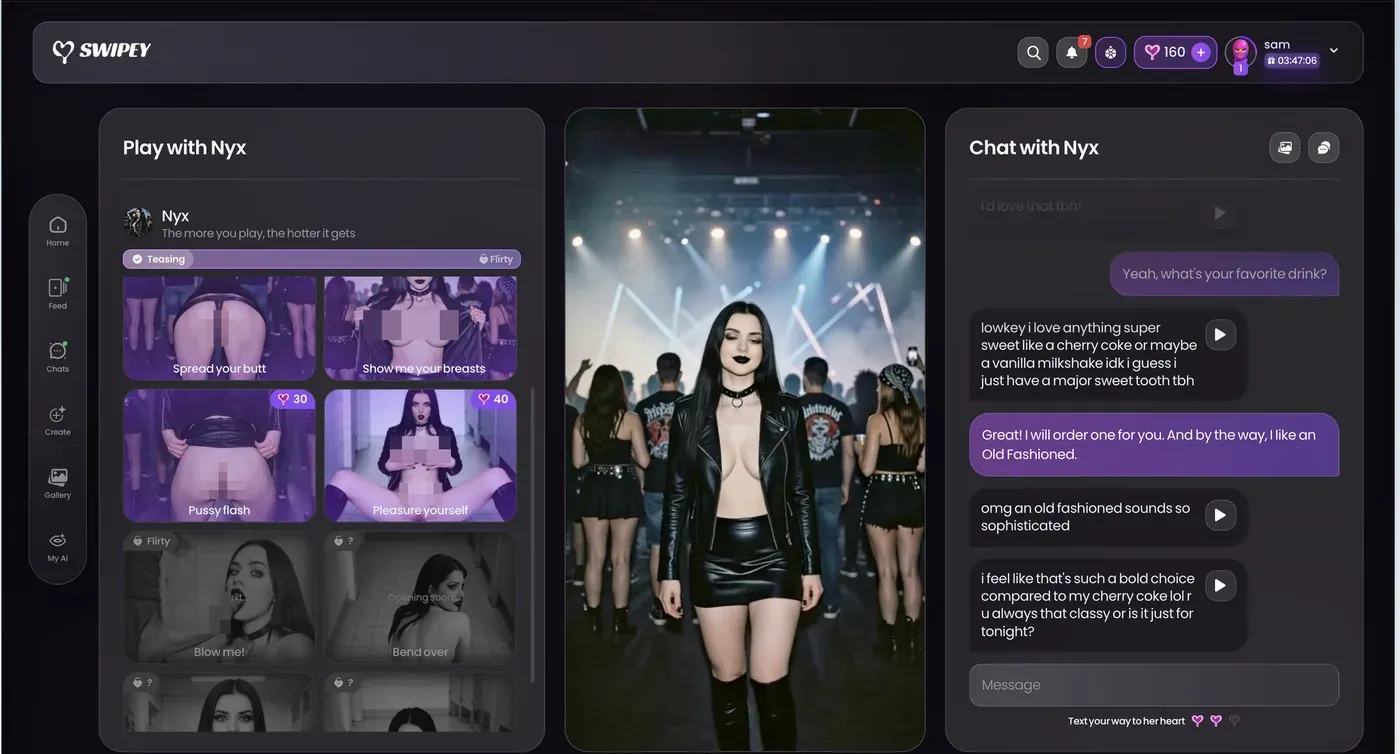The height and width of the screenshot is (754, 1400).
Task: Open Create in sidebar
Action: tap(58, 420)
